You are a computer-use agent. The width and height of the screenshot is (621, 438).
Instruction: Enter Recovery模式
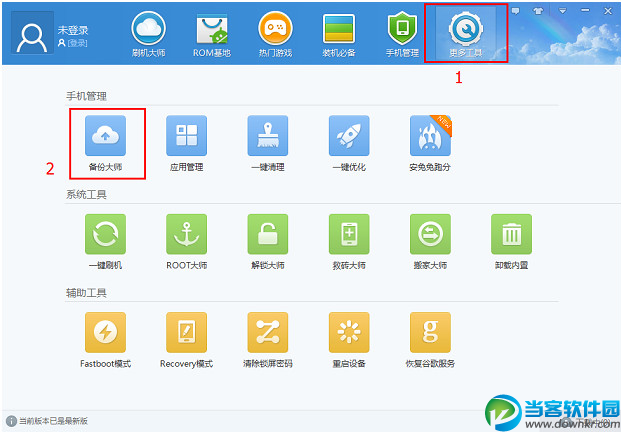[187, 340]
